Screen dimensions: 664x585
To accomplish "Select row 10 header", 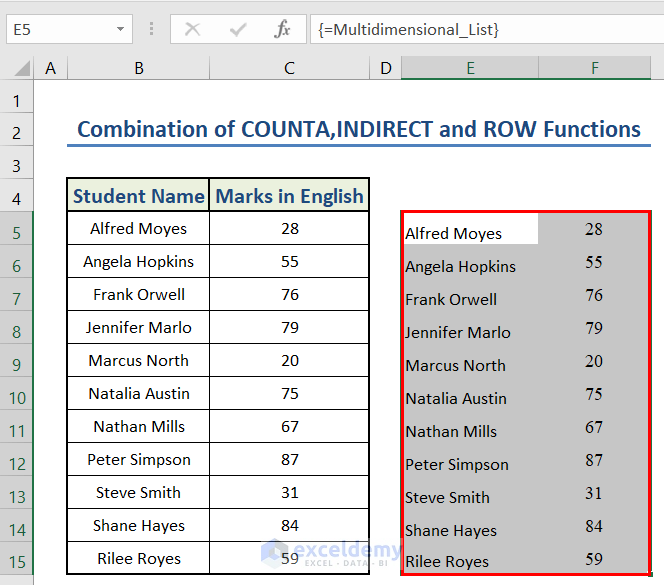I will pyautogui.click(x=17, y=397).
